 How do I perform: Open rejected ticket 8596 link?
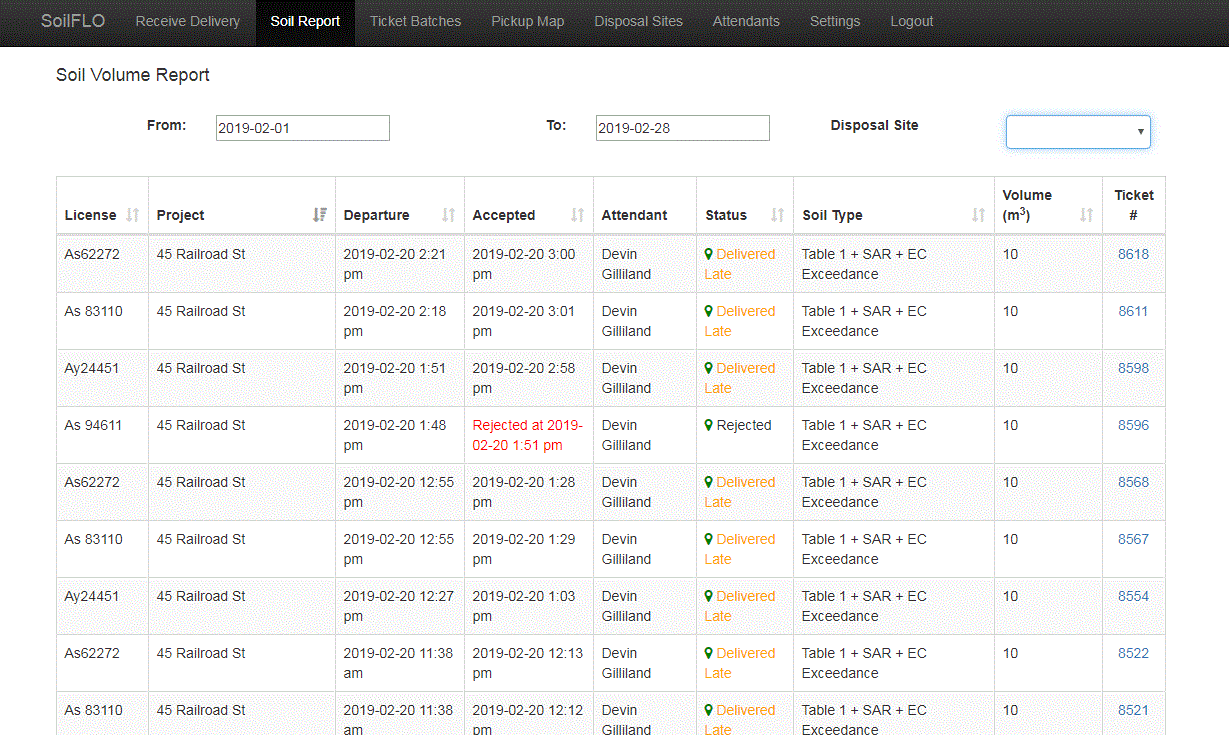point(1133,425)
